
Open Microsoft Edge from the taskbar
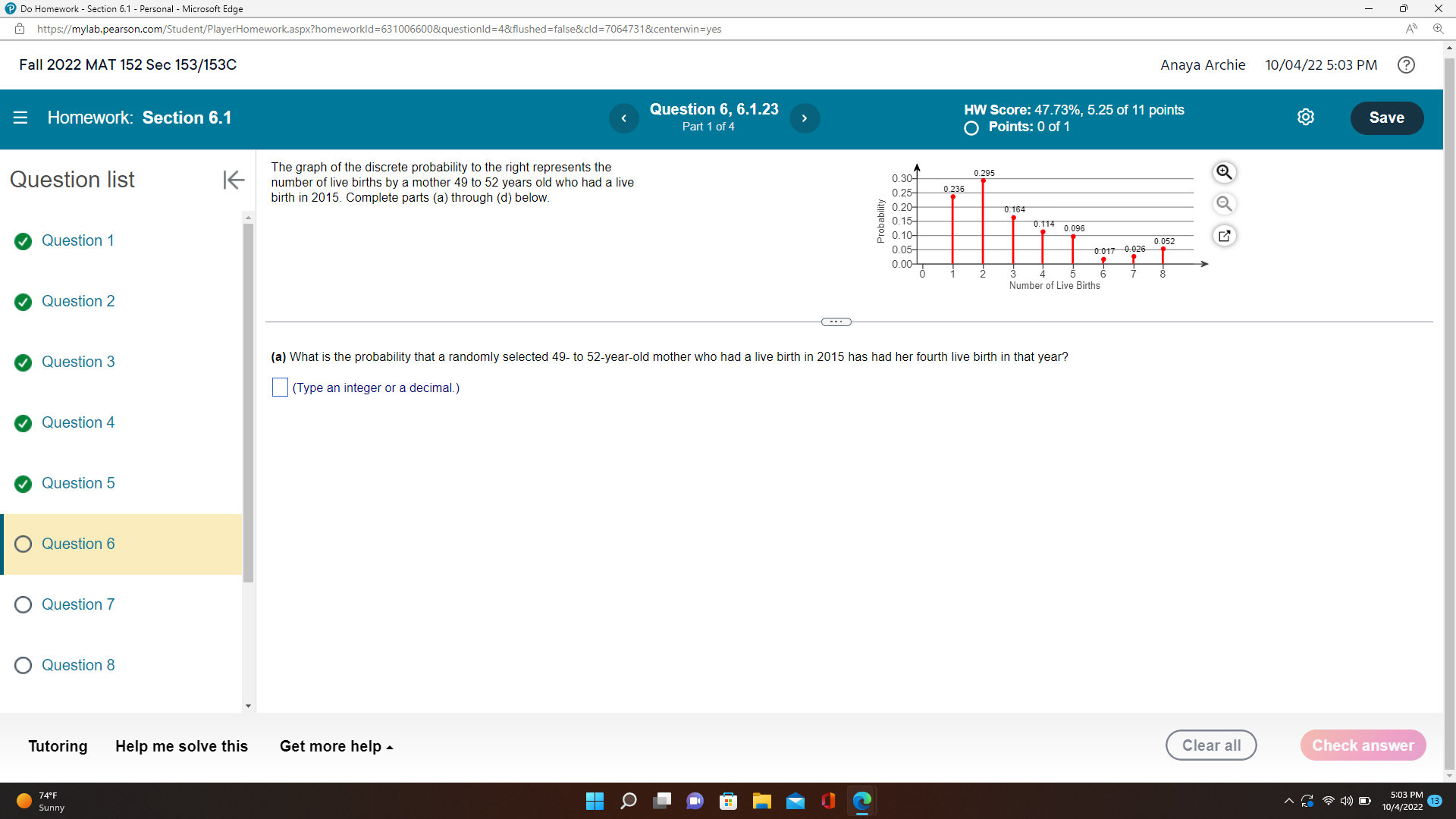[x=862, y=801]
